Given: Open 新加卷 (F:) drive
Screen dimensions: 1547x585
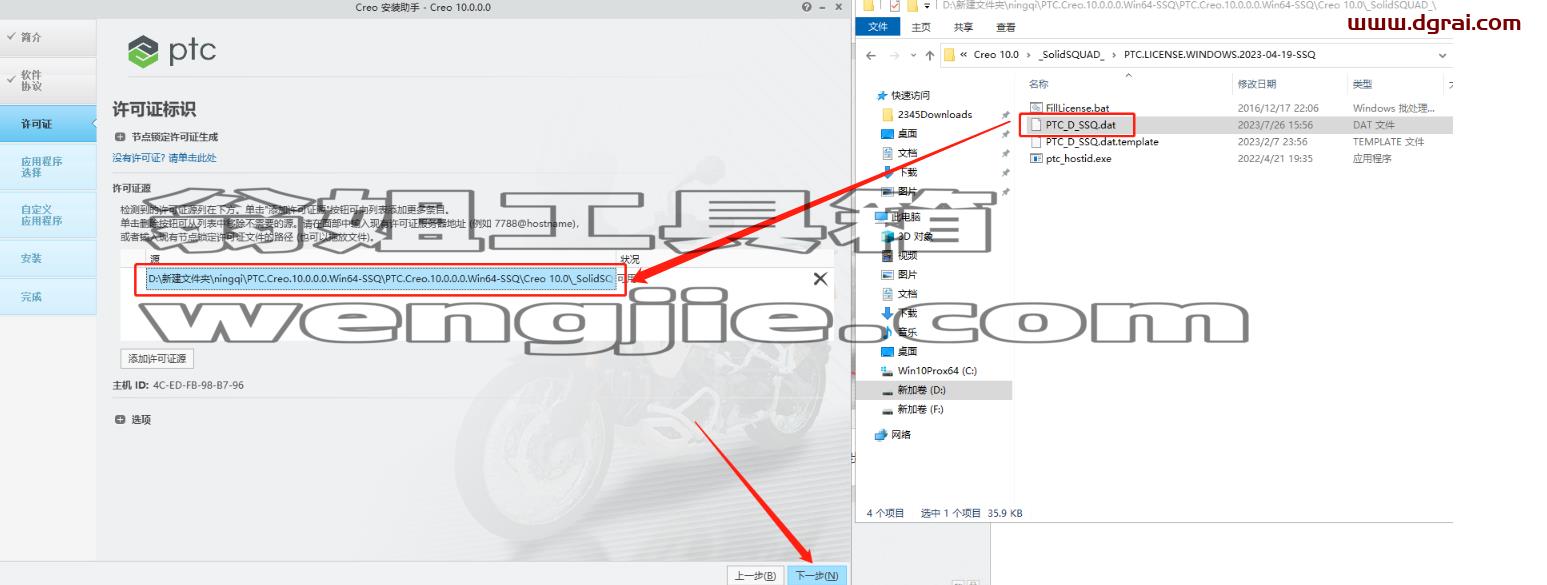Looking at the screenshot, I should coord(921,409).
